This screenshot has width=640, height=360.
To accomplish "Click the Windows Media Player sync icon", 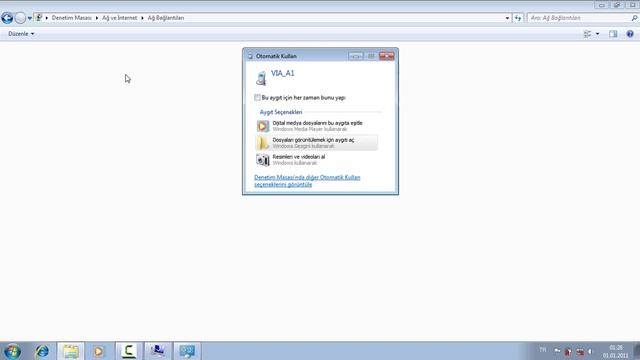I will coord(263,126).
